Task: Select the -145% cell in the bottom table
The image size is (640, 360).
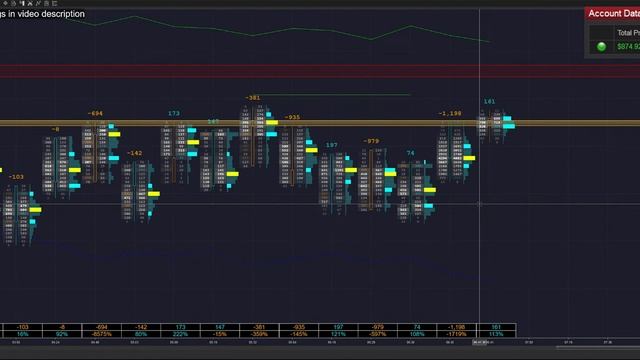Action: [x=299, y=334]
